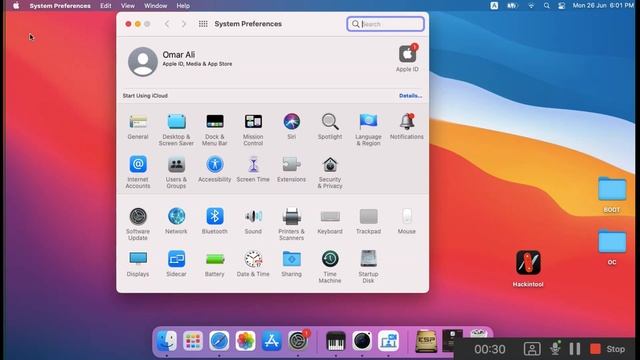
Task: Open Finder from the Dock
Action: (167, 341)
